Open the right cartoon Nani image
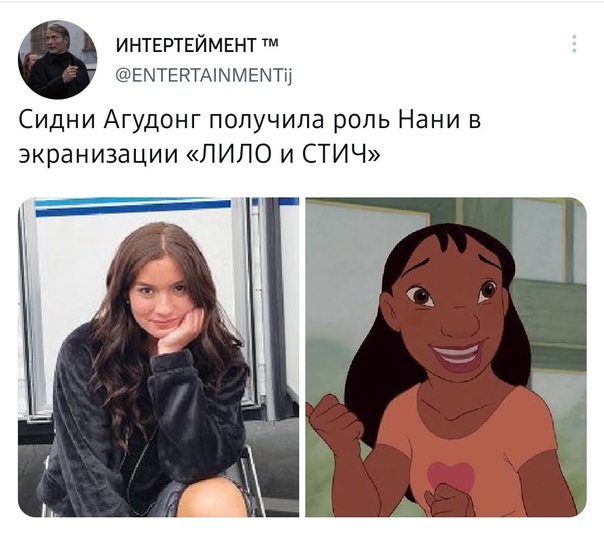 (446, 357)
